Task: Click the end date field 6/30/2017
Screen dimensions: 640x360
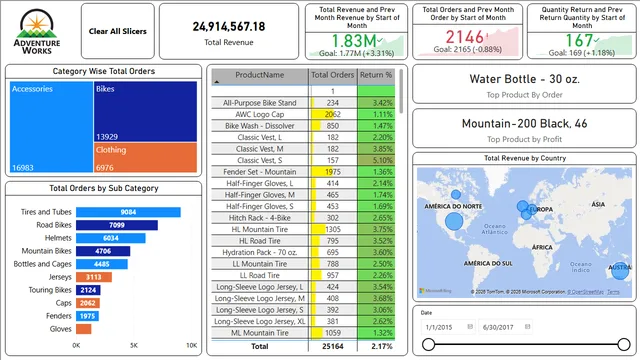Action: (505, 327)
